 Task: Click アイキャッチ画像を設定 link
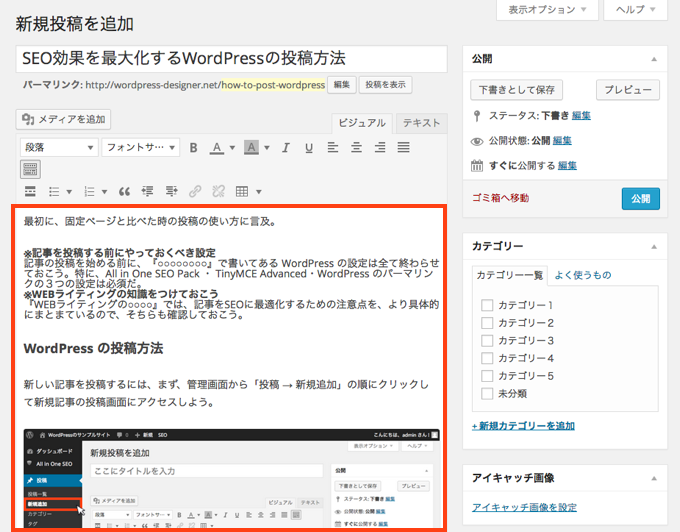pyautogui.click(x=524, y=507)
